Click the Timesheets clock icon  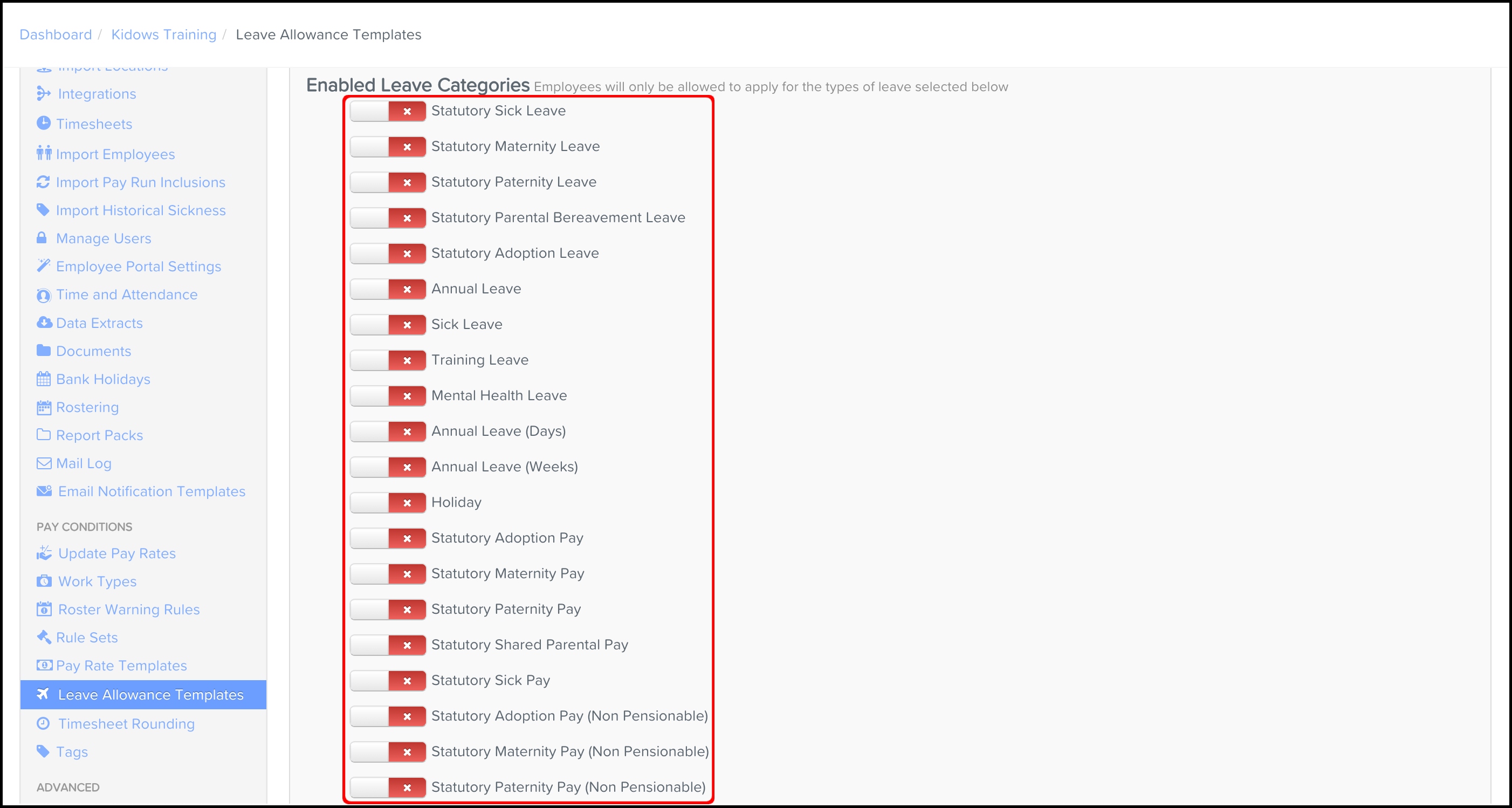click(44, 124)
